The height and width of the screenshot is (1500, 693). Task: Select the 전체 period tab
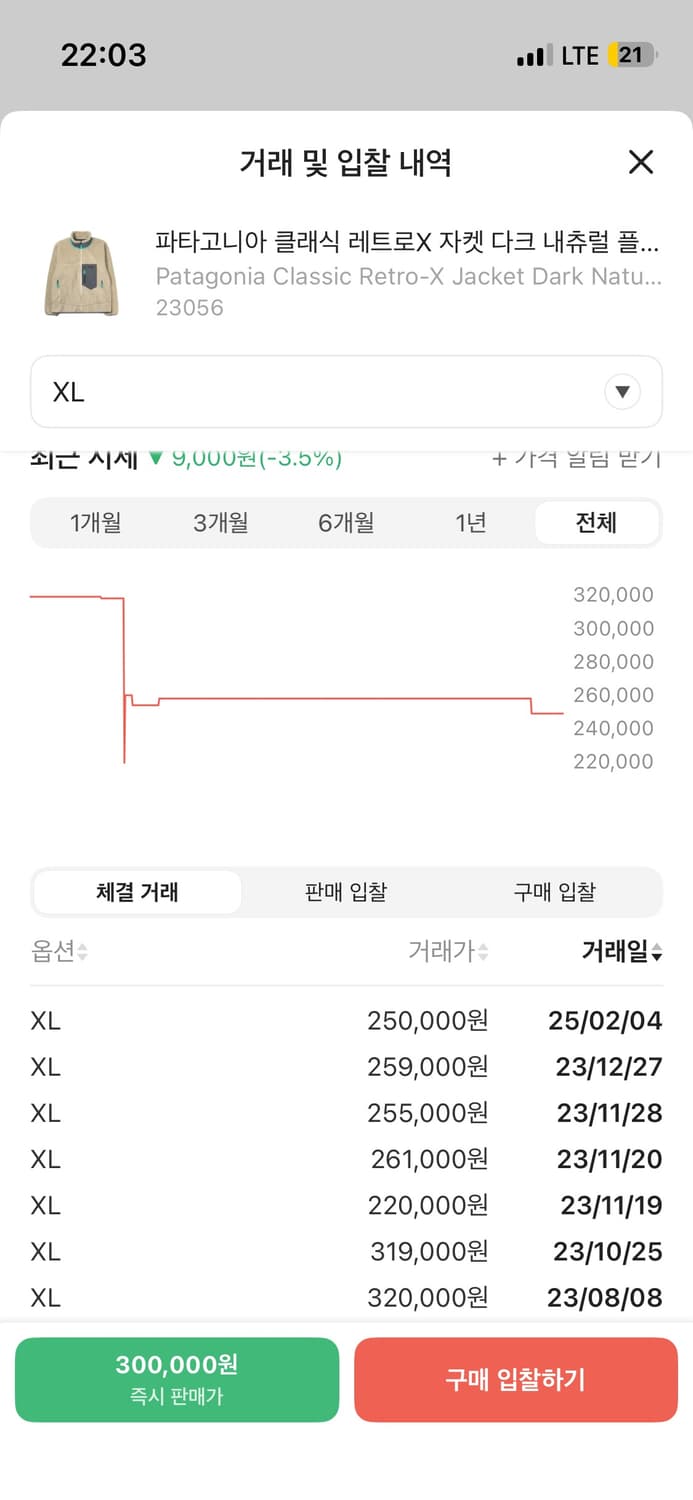(597, 522)
